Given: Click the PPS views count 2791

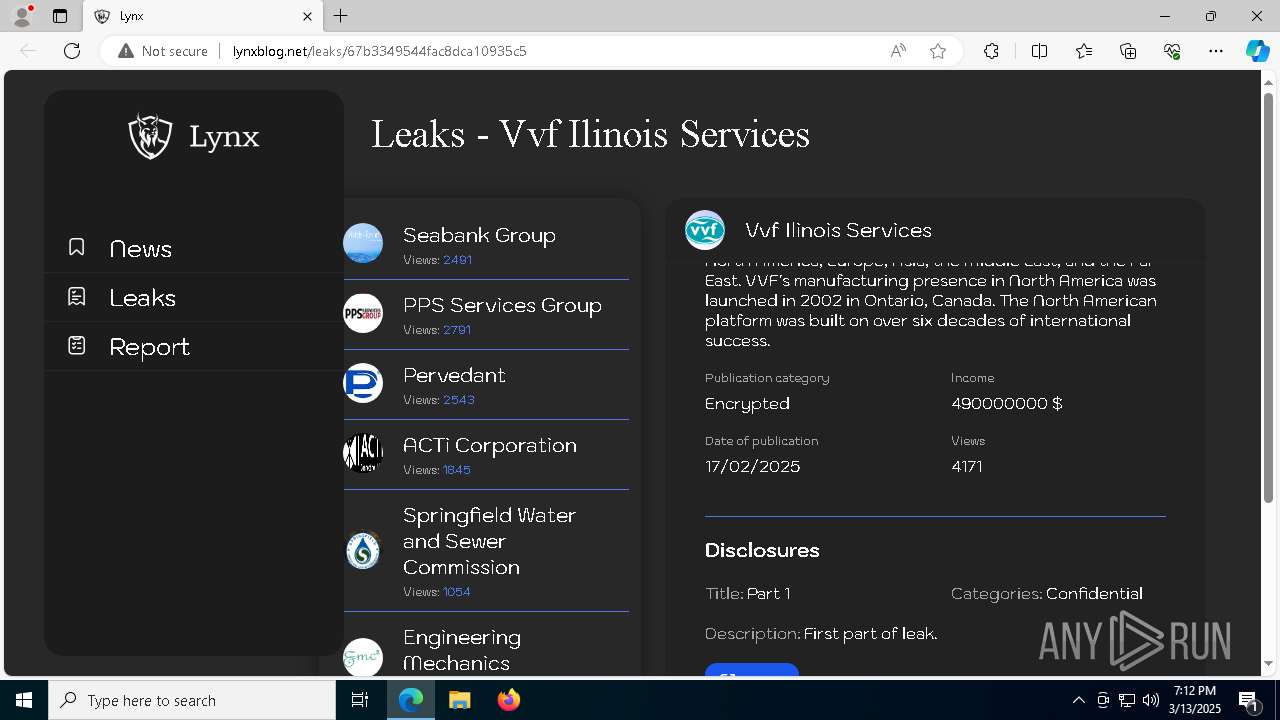Looking at the screenshot, I should (x=457, y=330).
